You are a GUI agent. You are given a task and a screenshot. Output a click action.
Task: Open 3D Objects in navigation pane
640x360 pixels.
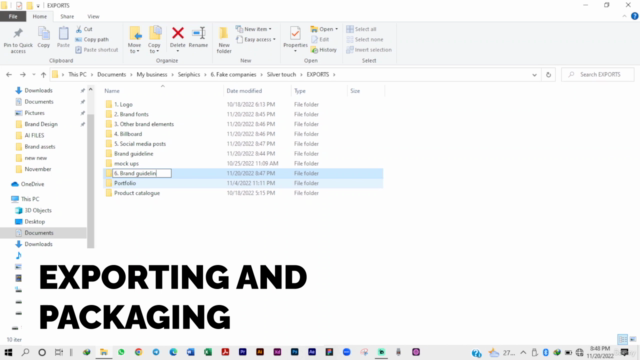(38, 210)
